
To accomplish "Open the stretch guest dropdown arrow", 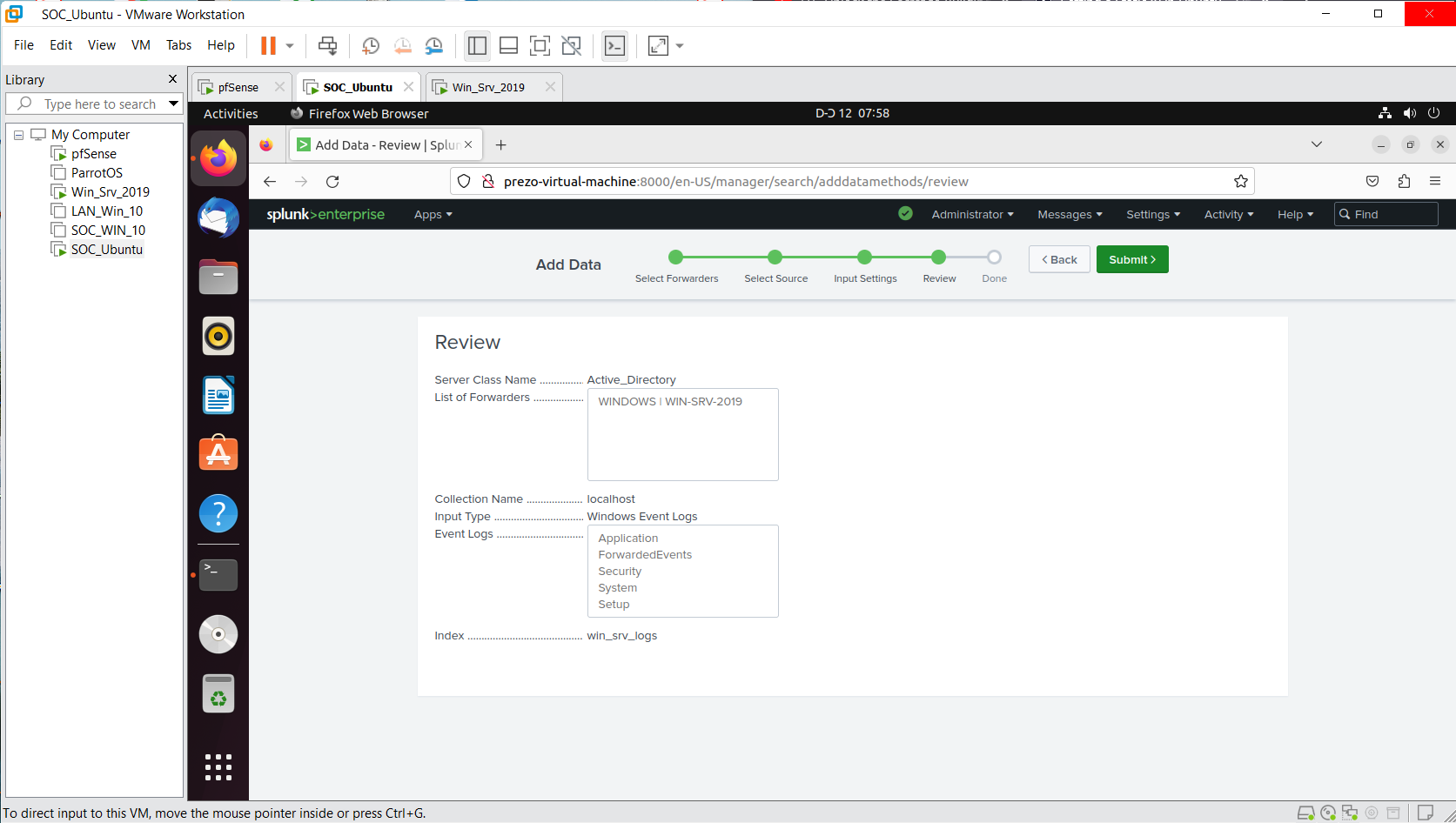I will [x=680, y=46].
